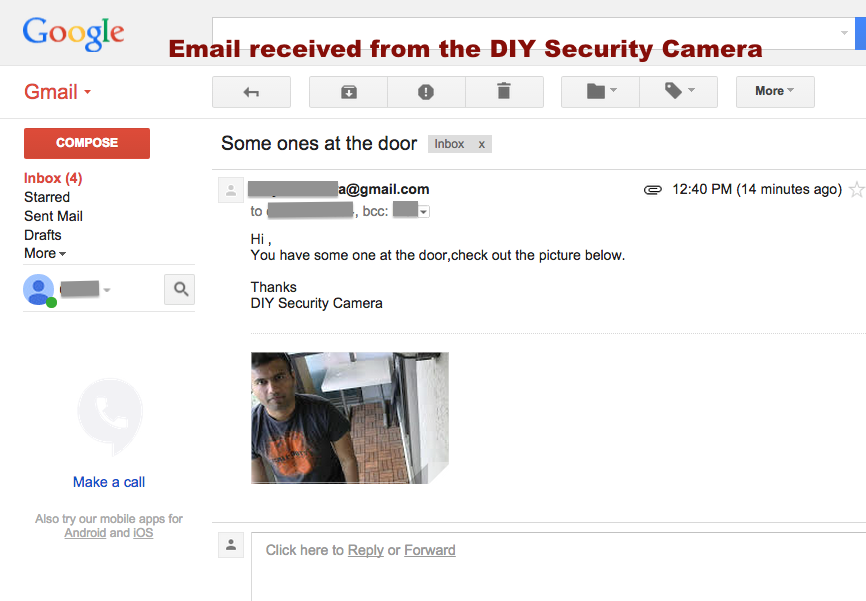
Task: Open Inbox (4) folder
Action: [x=53, y=178]
